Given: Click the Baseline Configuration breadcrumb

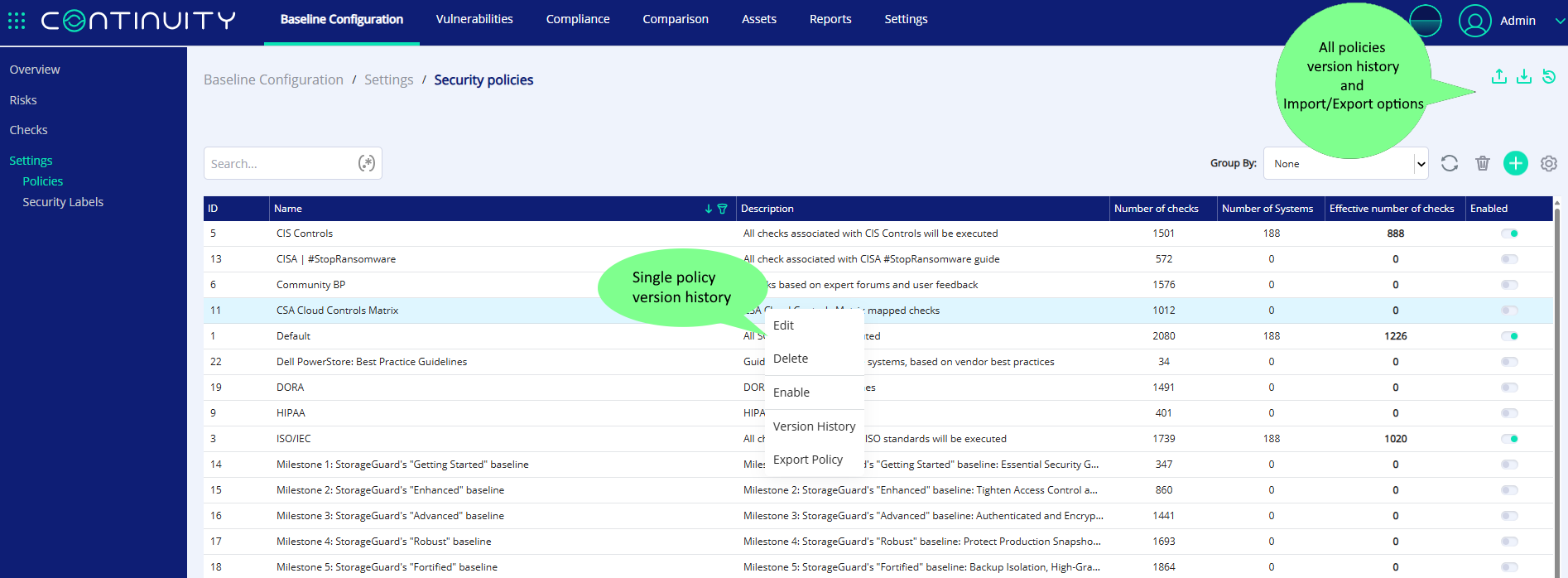Looking at the screenshot, I should (273, 79).
